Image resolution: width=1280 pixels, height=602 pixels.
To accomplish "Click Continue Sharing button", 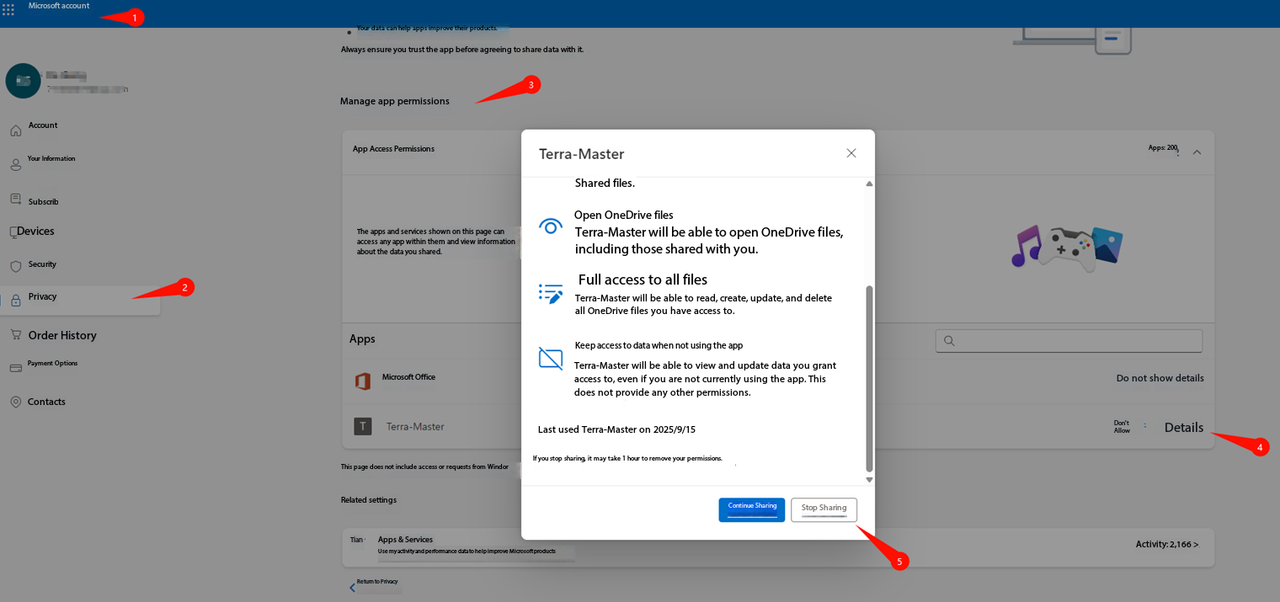I will pyautogui.click(x=752, y=509).
